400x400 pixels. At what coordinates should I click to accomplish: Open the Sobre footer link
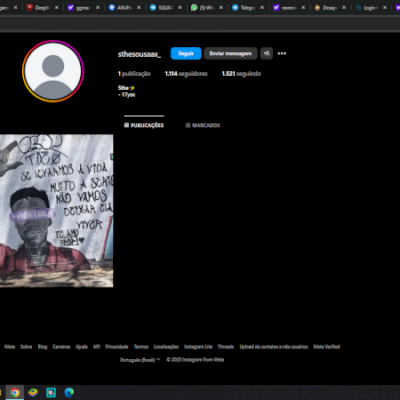tap(26, 347)
